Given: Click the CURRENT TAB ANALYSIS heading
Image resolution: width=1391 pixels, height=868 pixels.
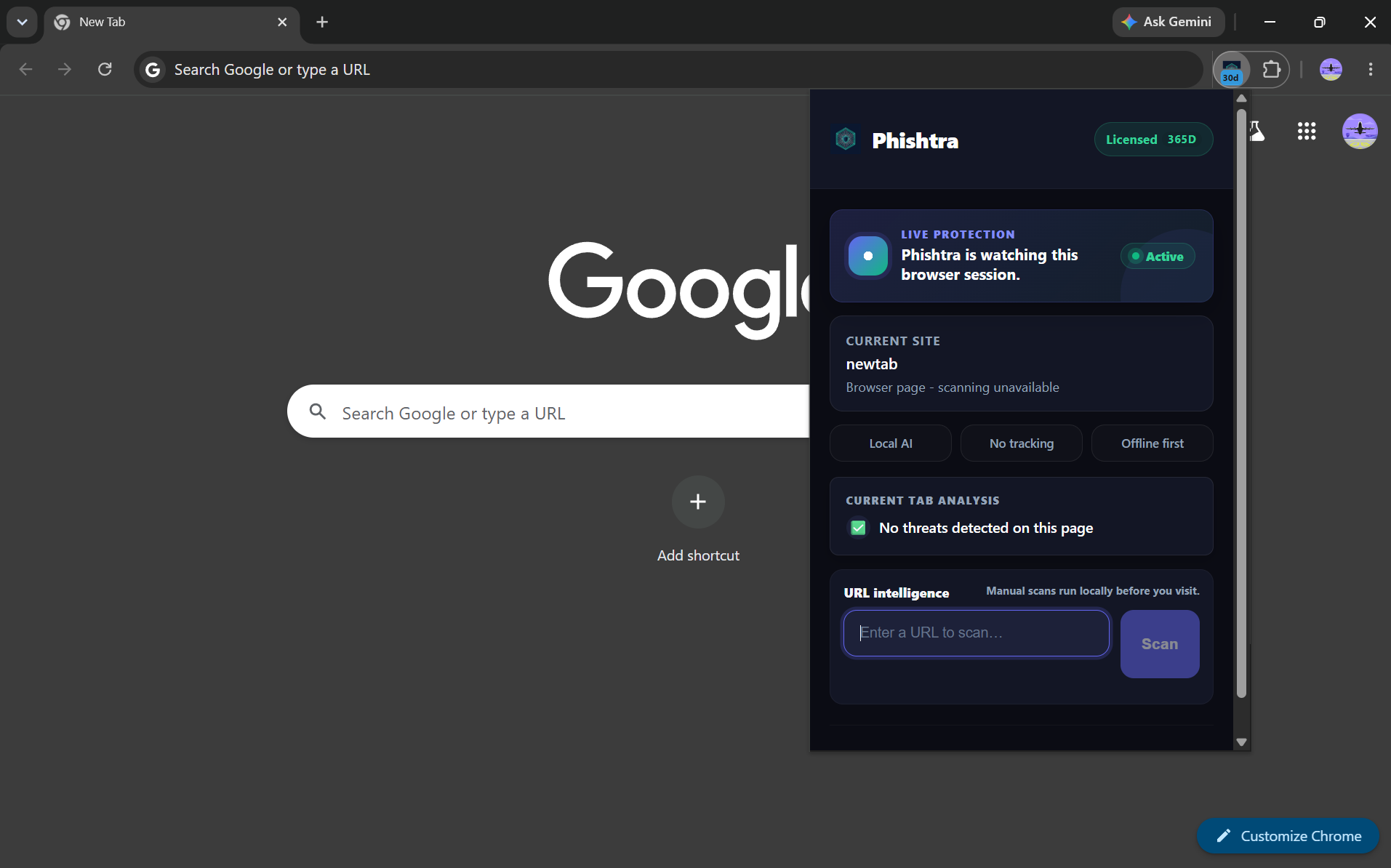Looking at the screenshot, I should (x=922, y=500).
